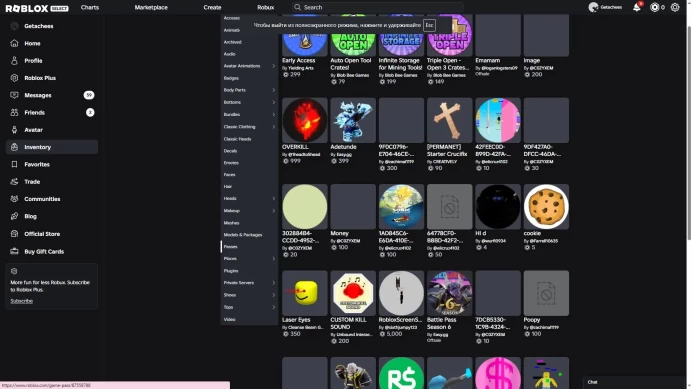Expand the Places submenu arrow
The image size is (692, 389).
coord(274,259)
